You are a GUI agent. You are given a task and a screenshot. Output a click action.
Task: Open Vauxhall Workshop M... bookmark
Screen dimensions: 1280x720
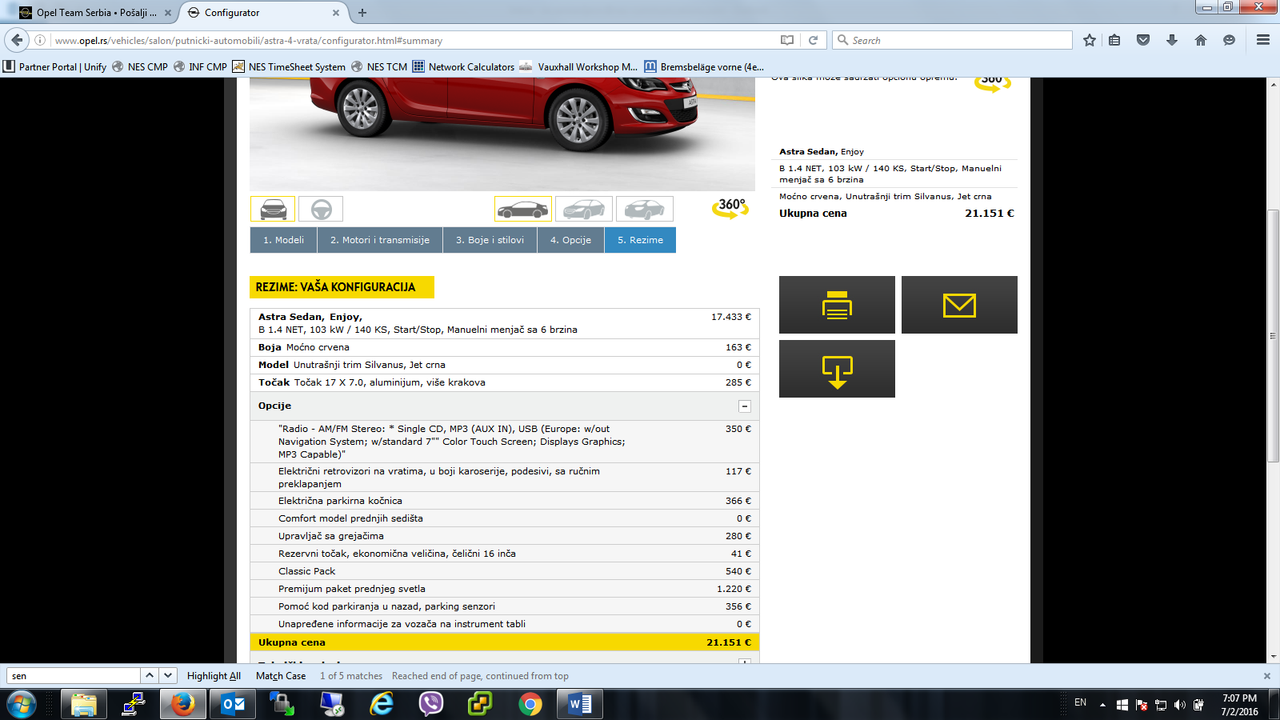pyautogui.click(x=579, y=67)
